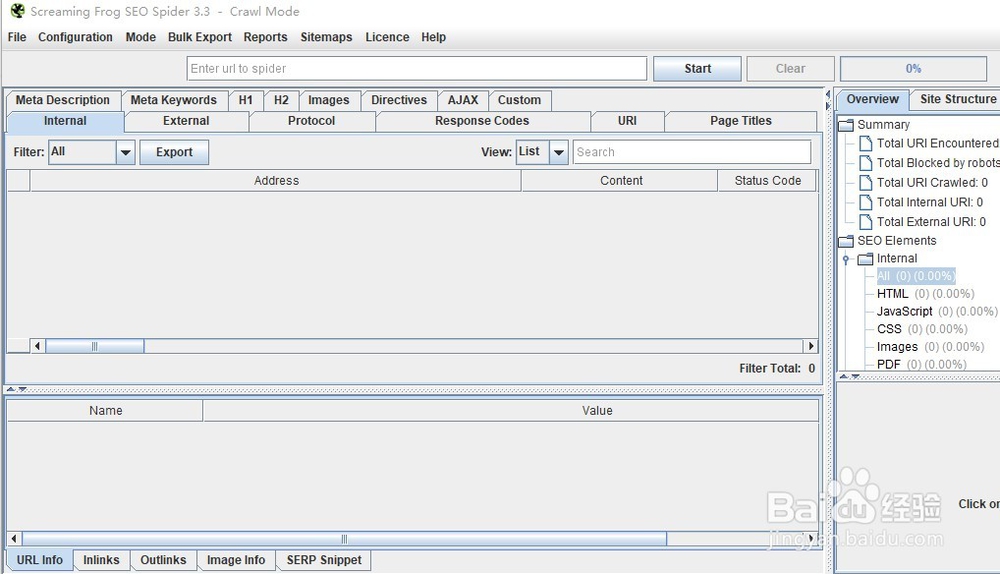The width and height of the screenshot is (1000, 574).
Task: Click the Screaming Frog app logo icon
Action: point(17,11)
